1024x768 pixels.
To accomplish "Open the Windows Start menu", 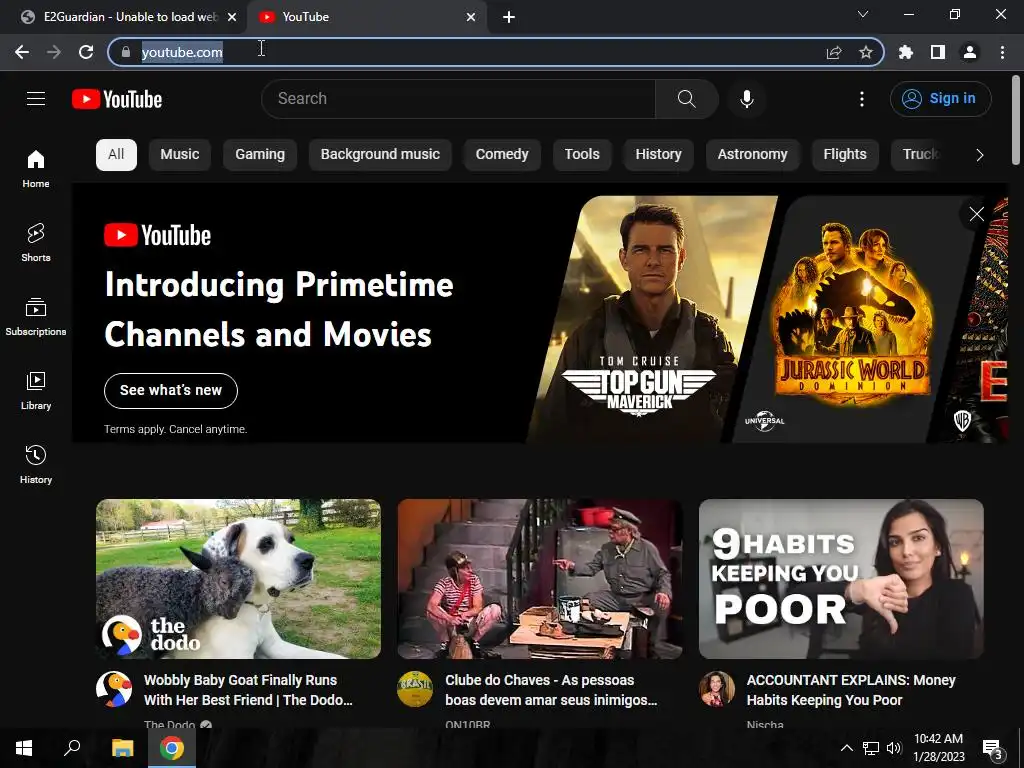I will point(24,748).
